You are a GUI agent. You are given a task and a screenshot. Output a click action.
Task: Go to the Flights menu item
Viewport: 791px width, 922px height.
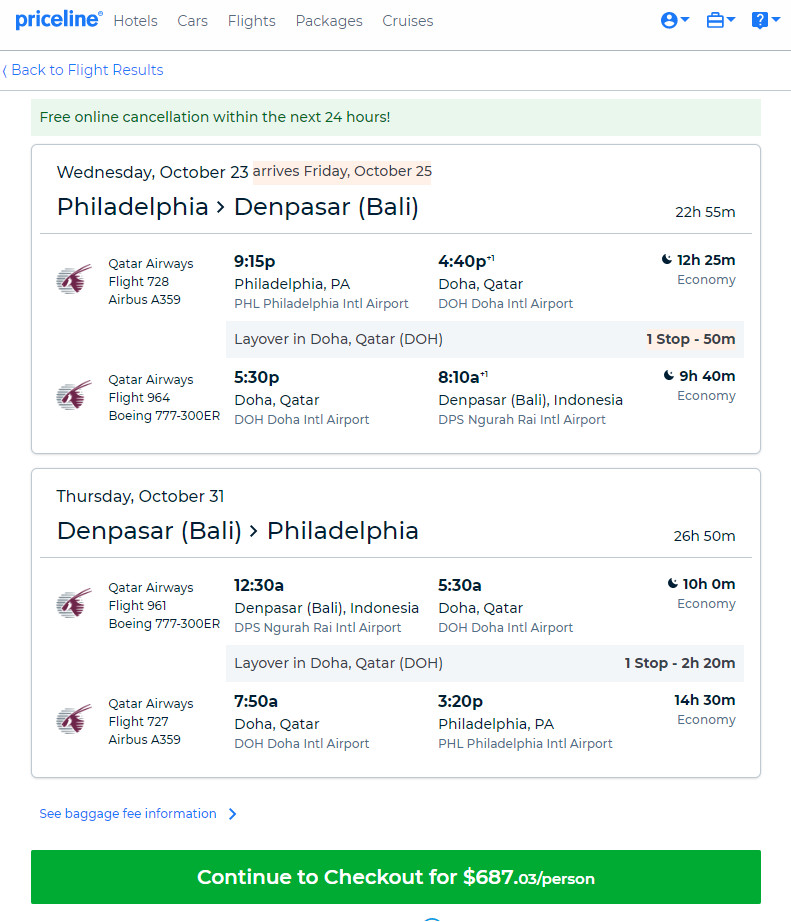(x=252, y=21)
